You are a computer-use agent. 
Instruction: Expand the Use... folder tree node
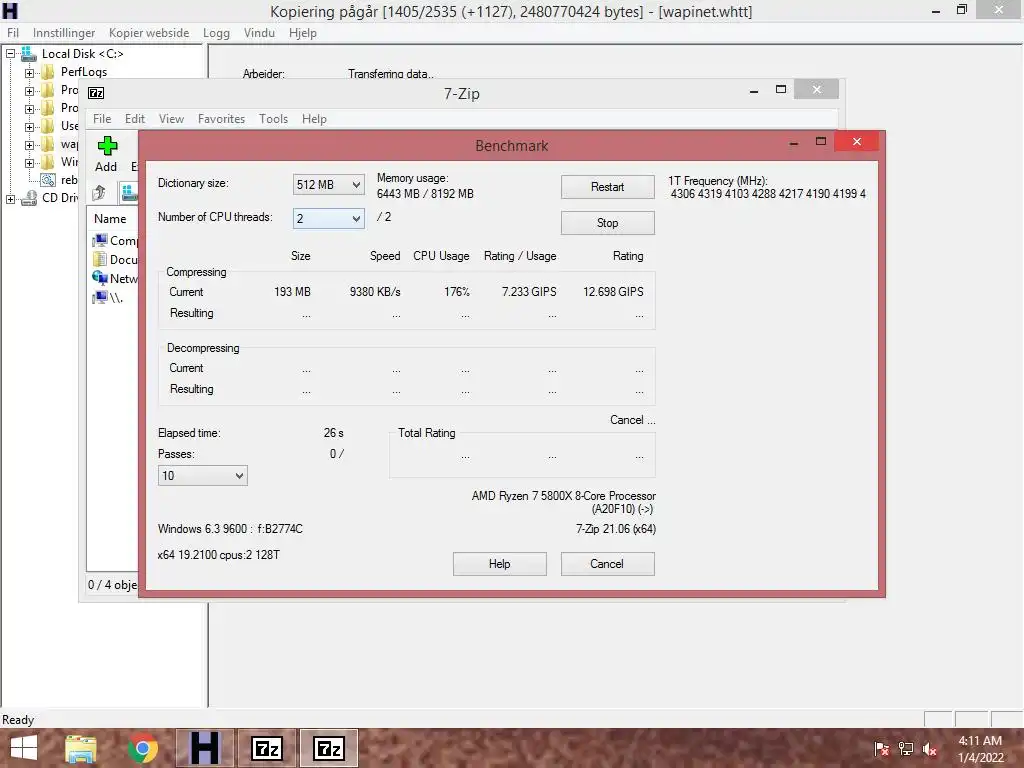[x=29, y=127]
